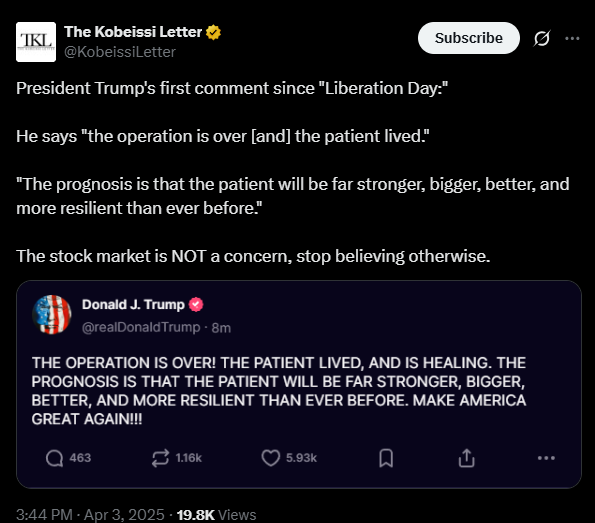Image resolution: width=595 pixels, height=523 pixels.
Task: Open the Grok explain icon beside Subscribe
Action: [x=541, y=38]
